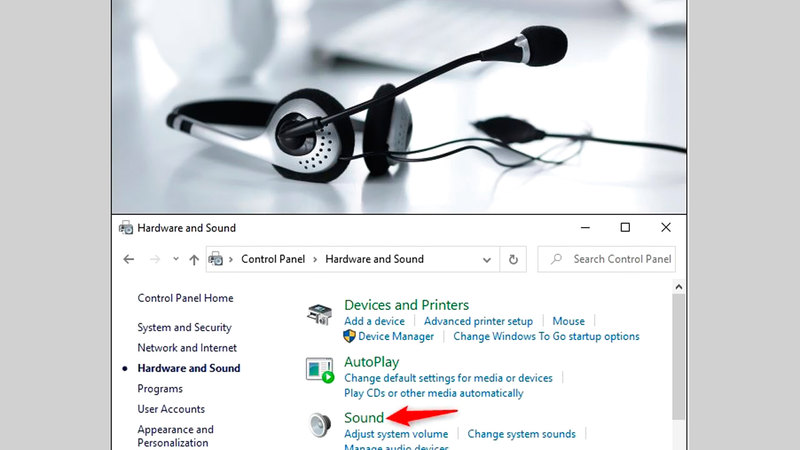
Task: Click the Devices and Printers icon
Action: 319,315
